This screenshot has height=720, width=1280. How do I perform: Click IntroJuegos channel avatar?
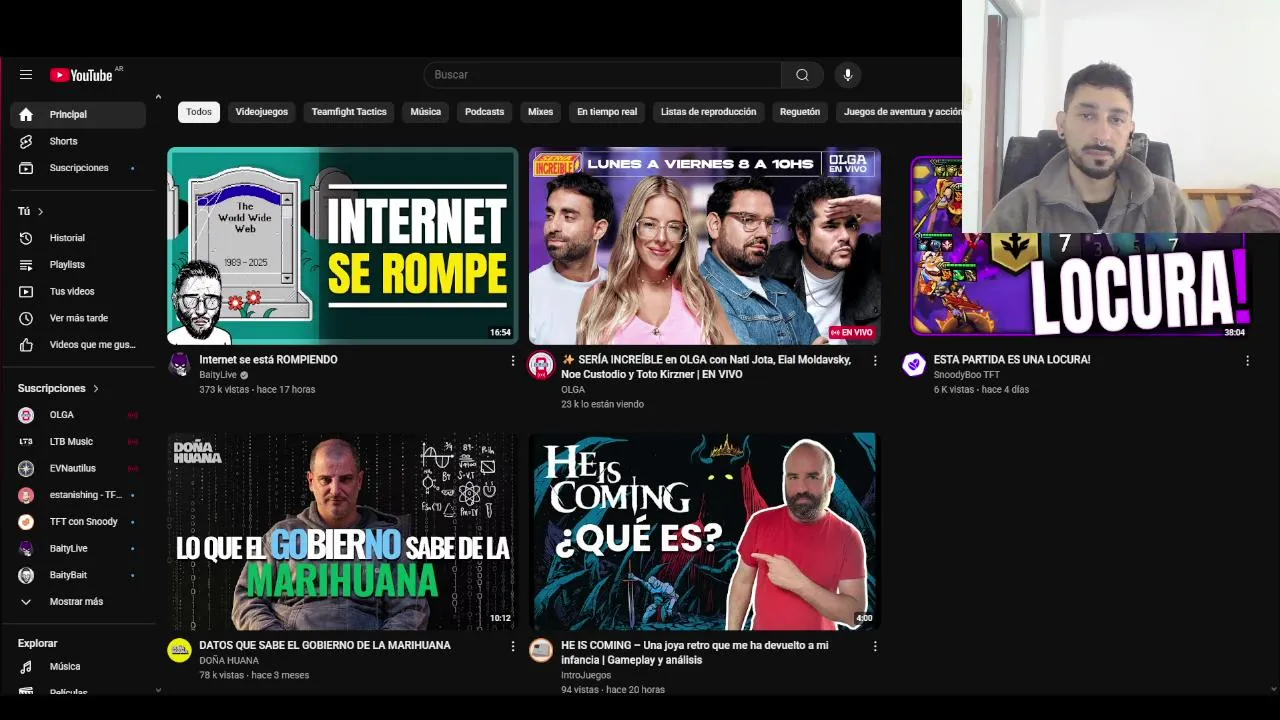click(x=541, y=651)
